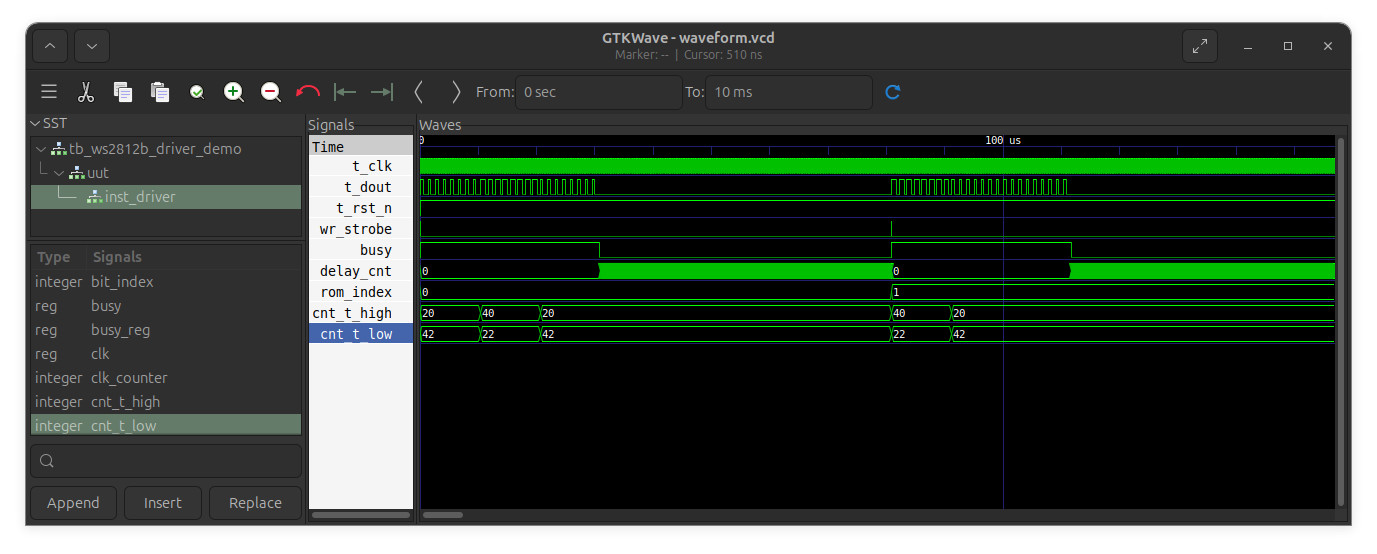Jump to start time icon
The image size is (1377, 554).
[345, 92]
